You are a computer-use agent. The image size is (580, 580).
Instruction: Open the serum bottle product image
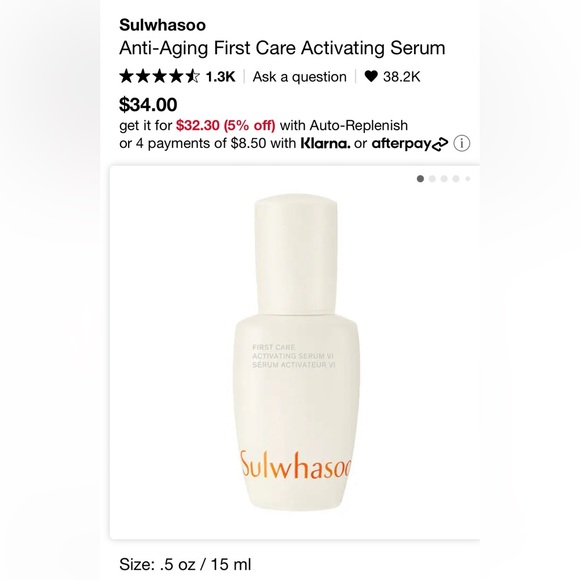click(x=296, y=352)
